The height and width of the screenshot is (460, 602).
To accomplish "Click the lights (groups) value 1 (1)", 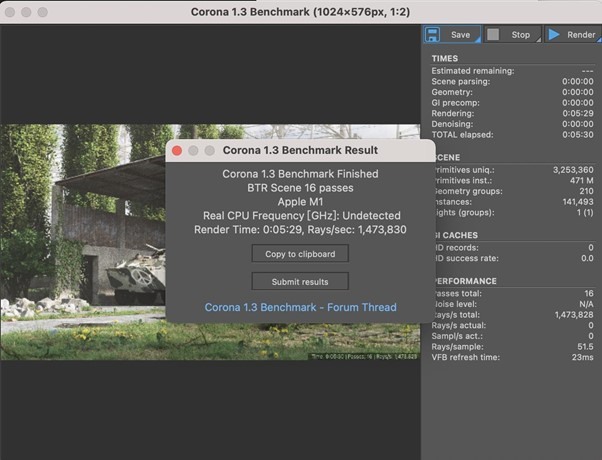I will pos(585,212).
